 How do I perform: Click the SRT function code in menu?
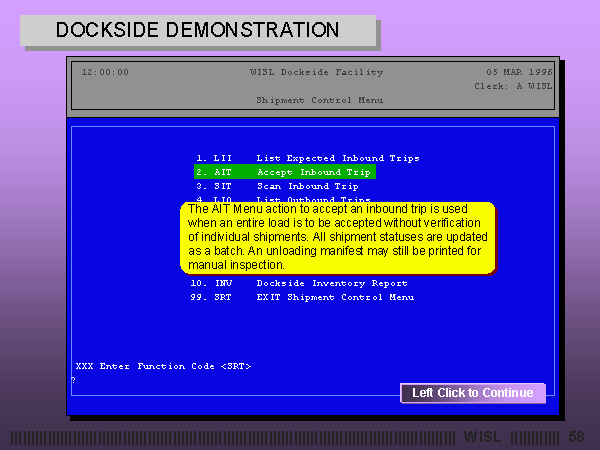(x=222, y=297)
